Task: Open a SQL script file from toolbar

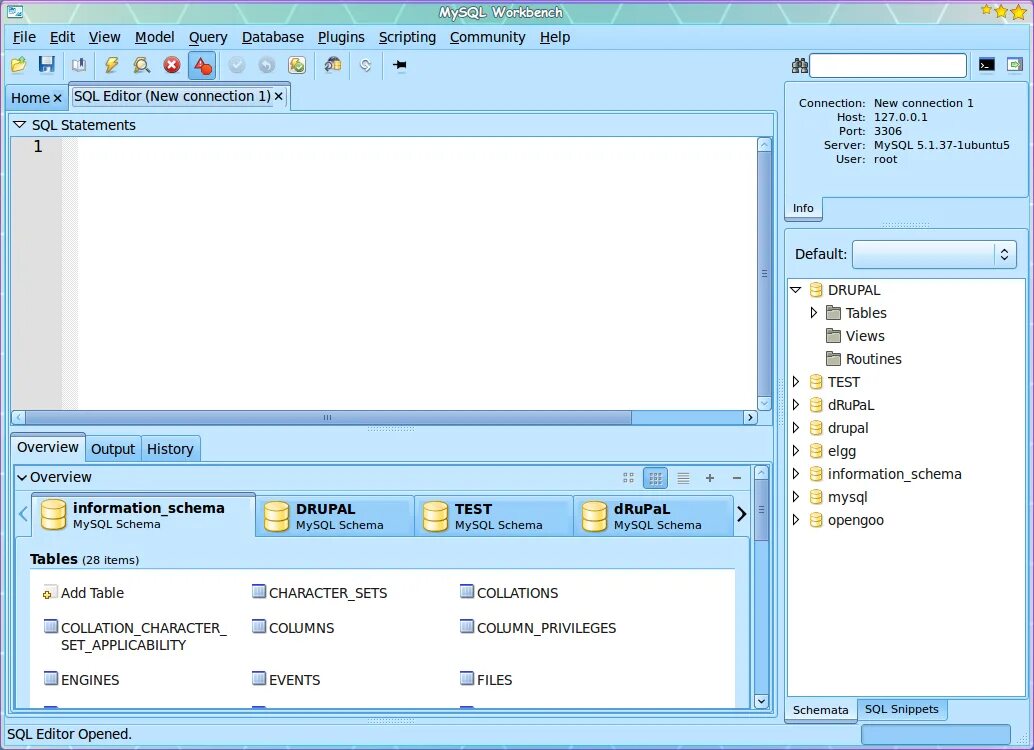Action: click(18, 65)
